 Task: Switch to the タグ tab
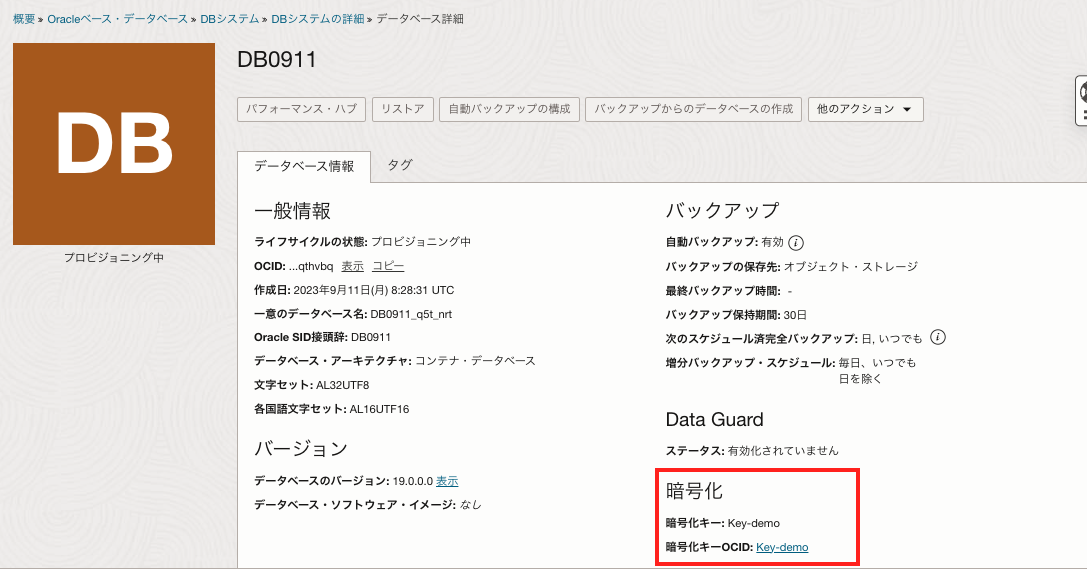(400, 165)
